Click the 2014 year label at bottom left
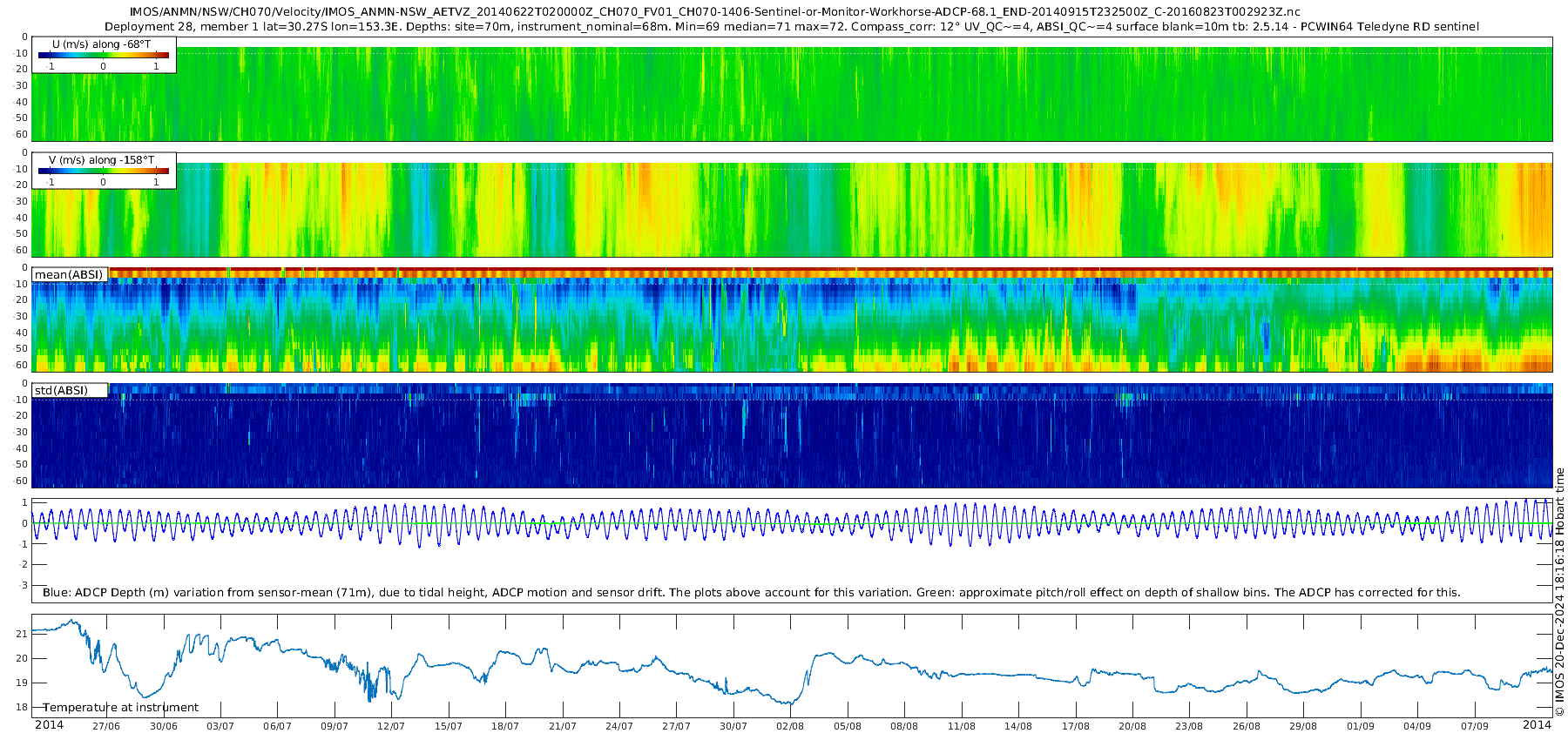Viewport: 1568px width, 740px height. (49, 724)
